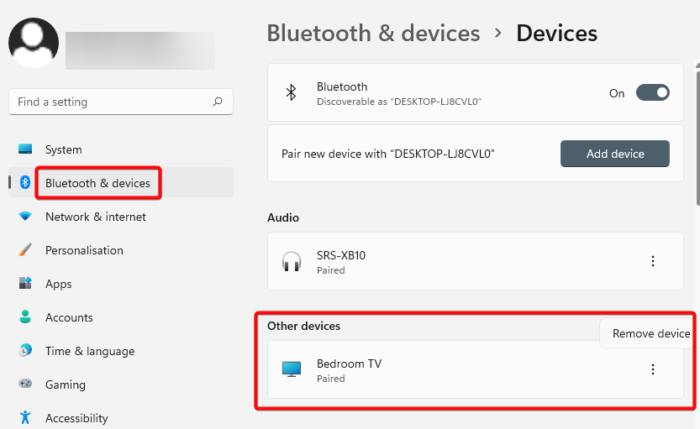Click the Find a setting search box
Image resolution: width=700 pixels, height=429 pixels.
[110, 102]
